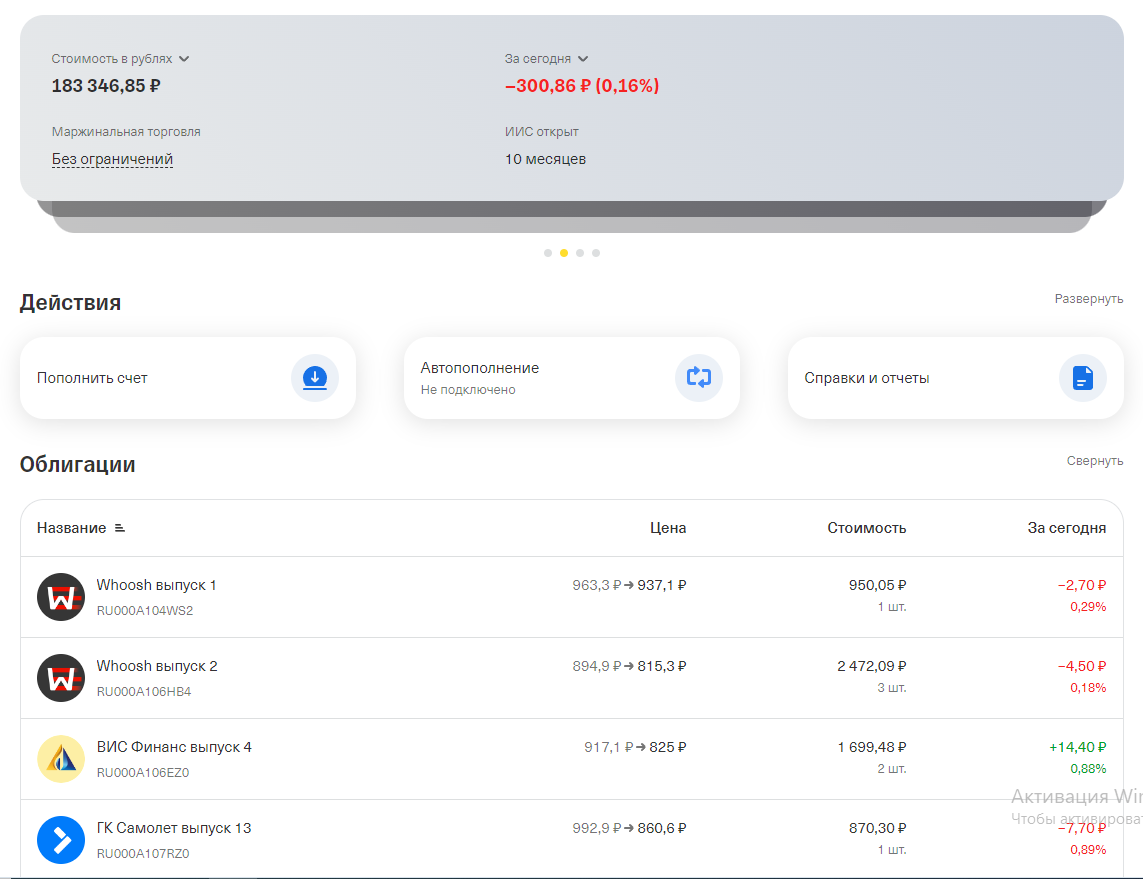
Task: Click the portfolio value 183 346,85 ₽
Action: tap(106, 86)
